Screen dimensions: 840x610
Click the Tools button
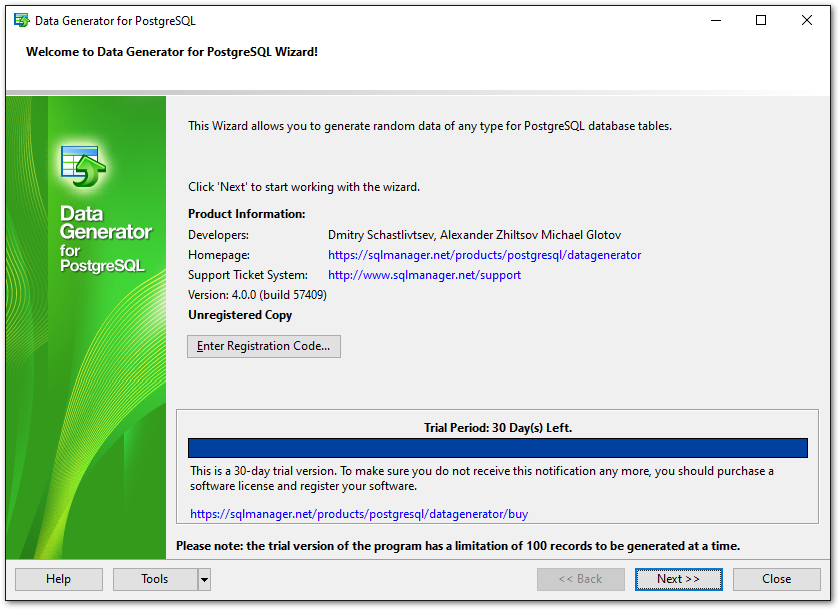pyautogui.click(x=155, y=579)
